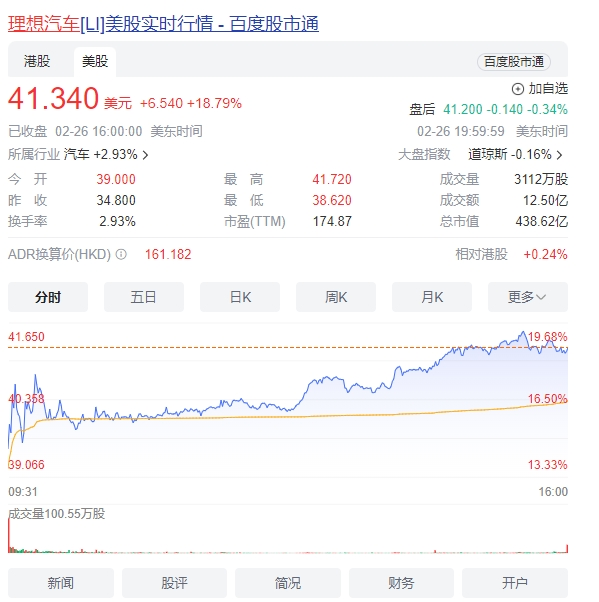Open the 新闻 section
599x602 pixels.
click(61, 583)
